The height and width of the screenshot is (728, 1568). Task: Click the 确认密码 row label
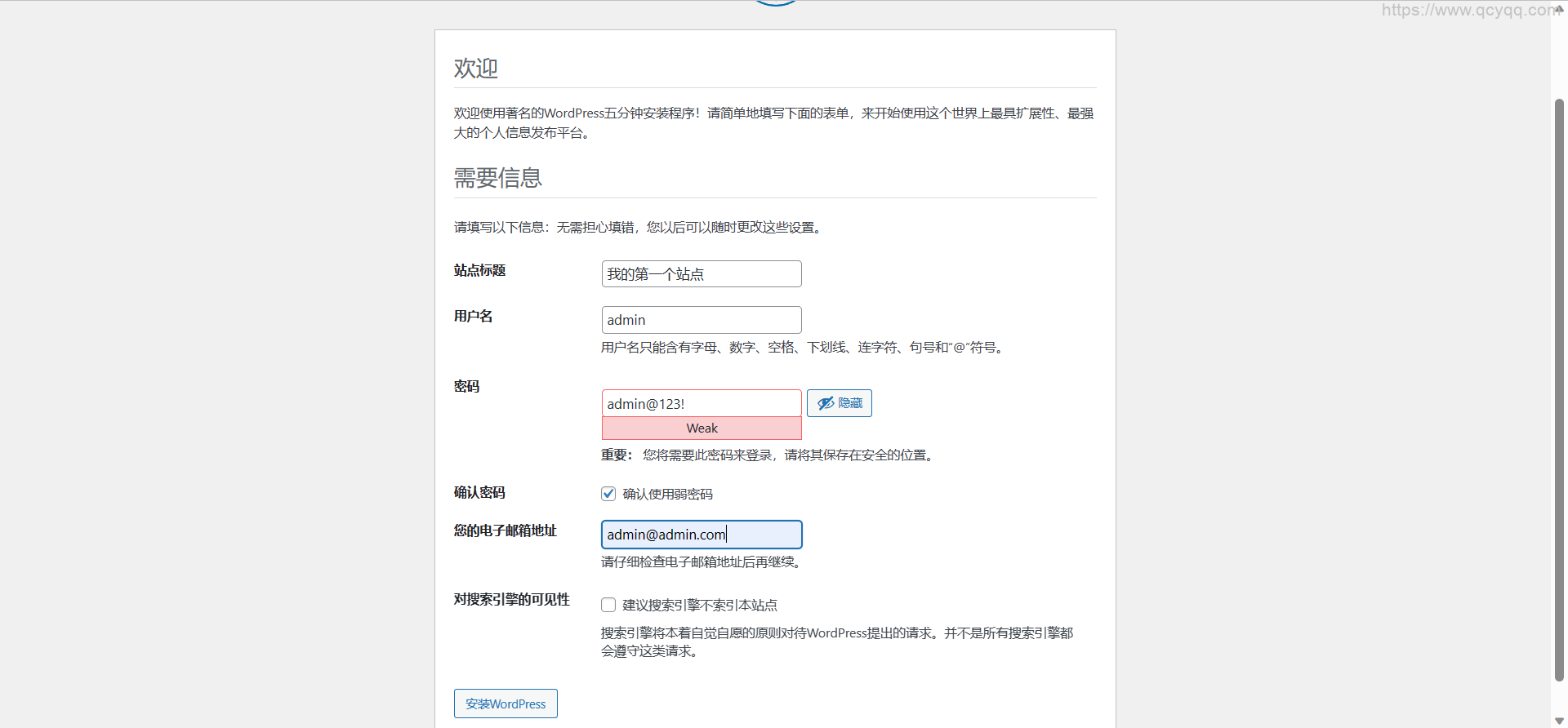pos(479,493)
